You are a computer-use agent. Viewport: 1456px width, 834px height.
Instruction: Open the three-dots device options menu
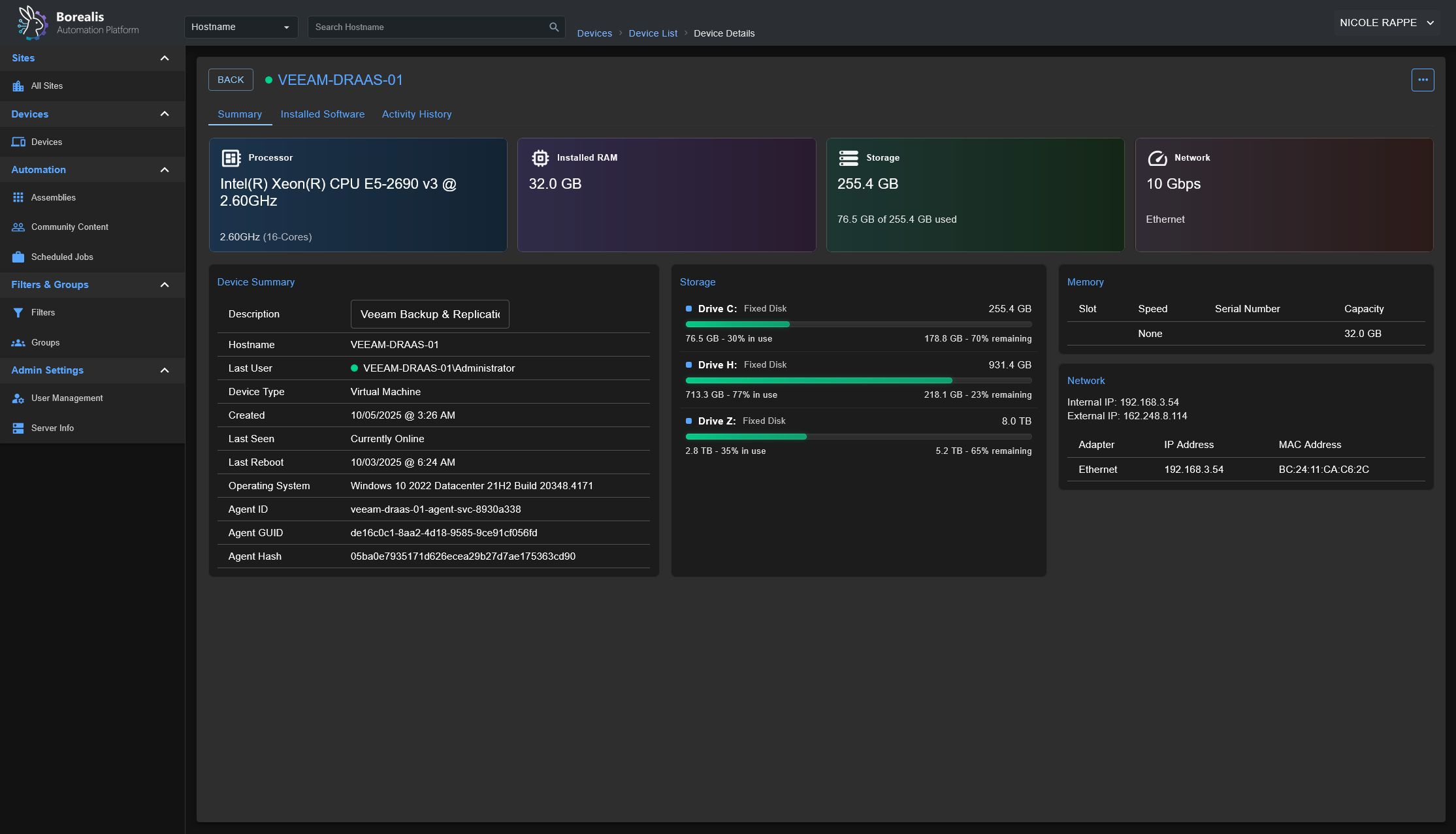(1423, 80)
